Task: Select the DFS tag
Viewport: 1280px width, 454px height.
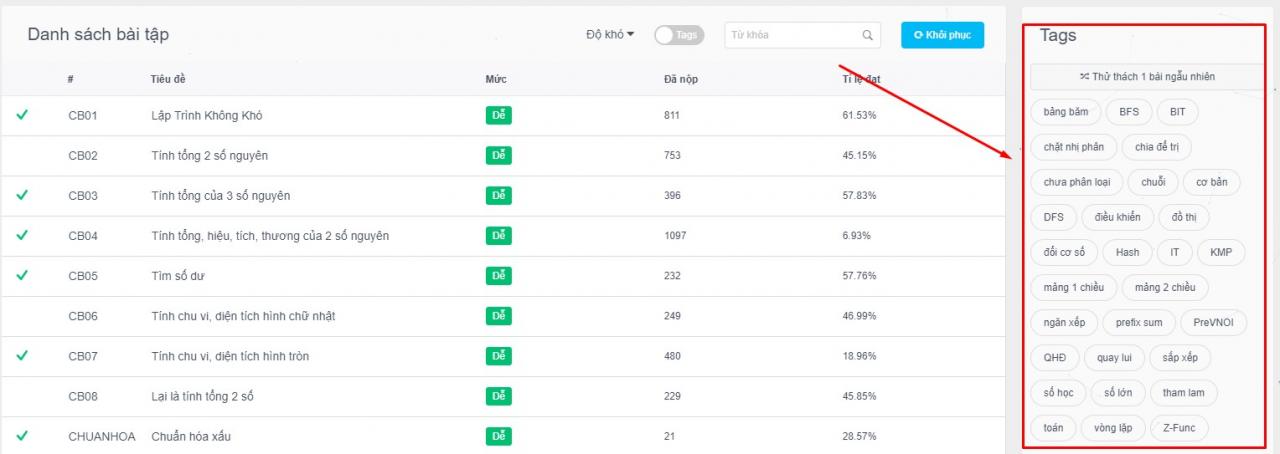Action: tap(1053, 217)
